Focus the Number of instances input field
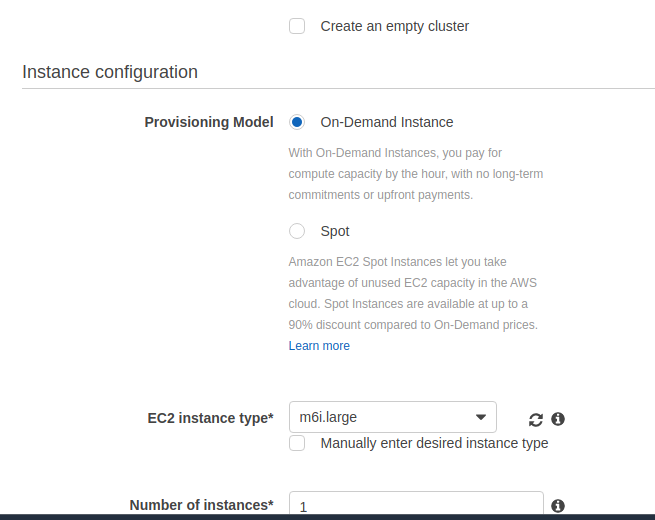 pos(416,503)
